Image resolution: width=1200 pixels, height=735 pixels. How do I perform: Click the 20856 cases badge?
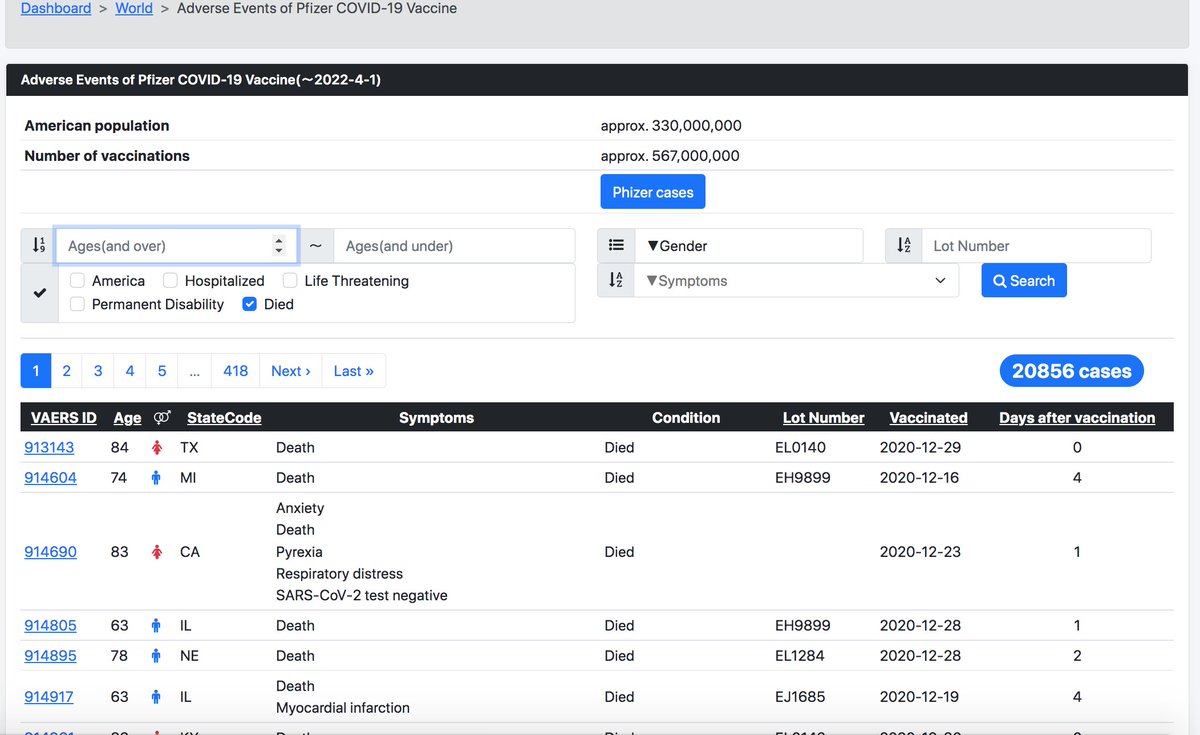(x=1072, y=371)
